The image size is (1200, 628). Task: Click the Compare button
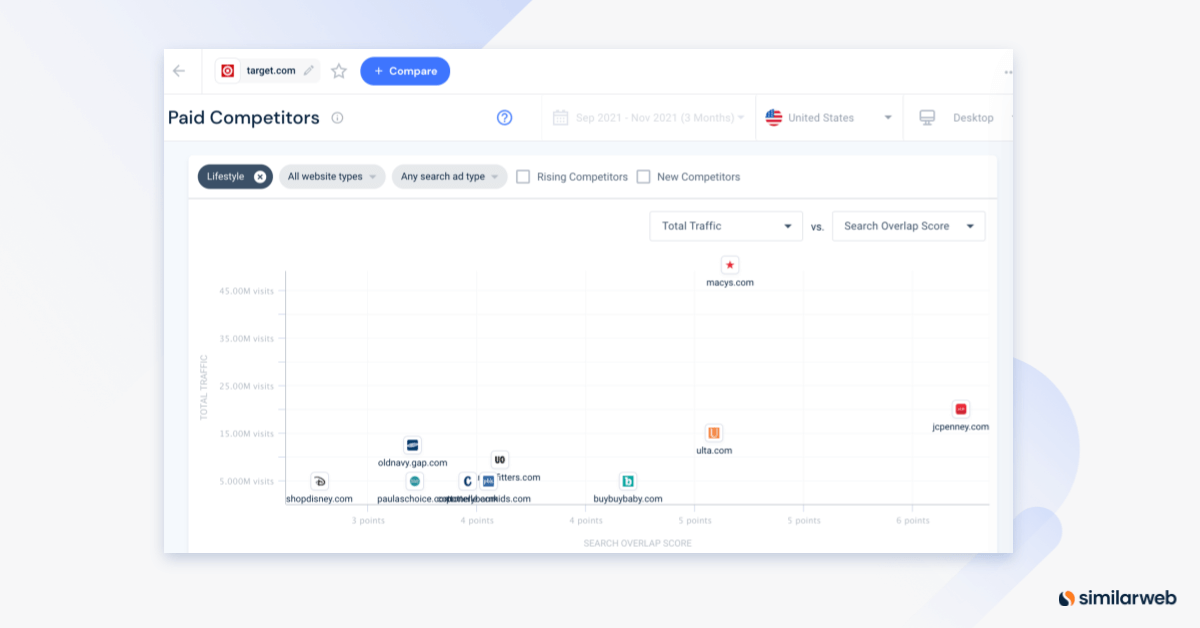pos(405,70)
